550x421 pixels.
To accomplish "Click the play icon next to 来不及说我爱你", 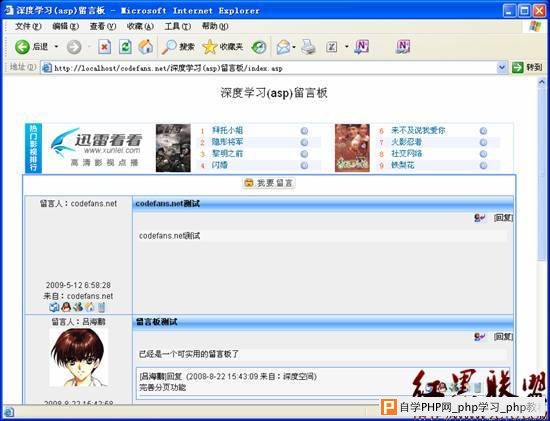I will pos(483,131).
